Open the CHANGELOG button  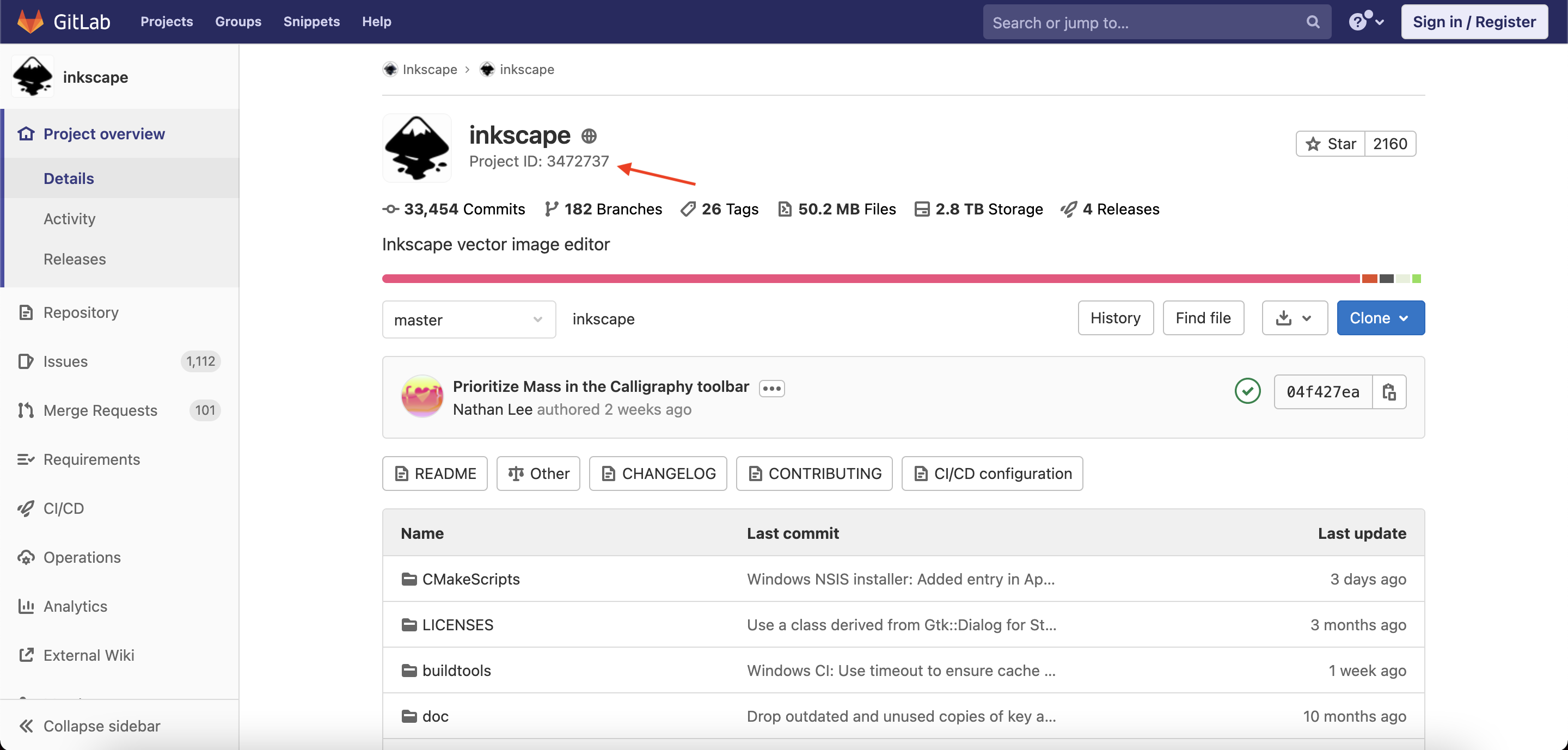click(658, 473)
